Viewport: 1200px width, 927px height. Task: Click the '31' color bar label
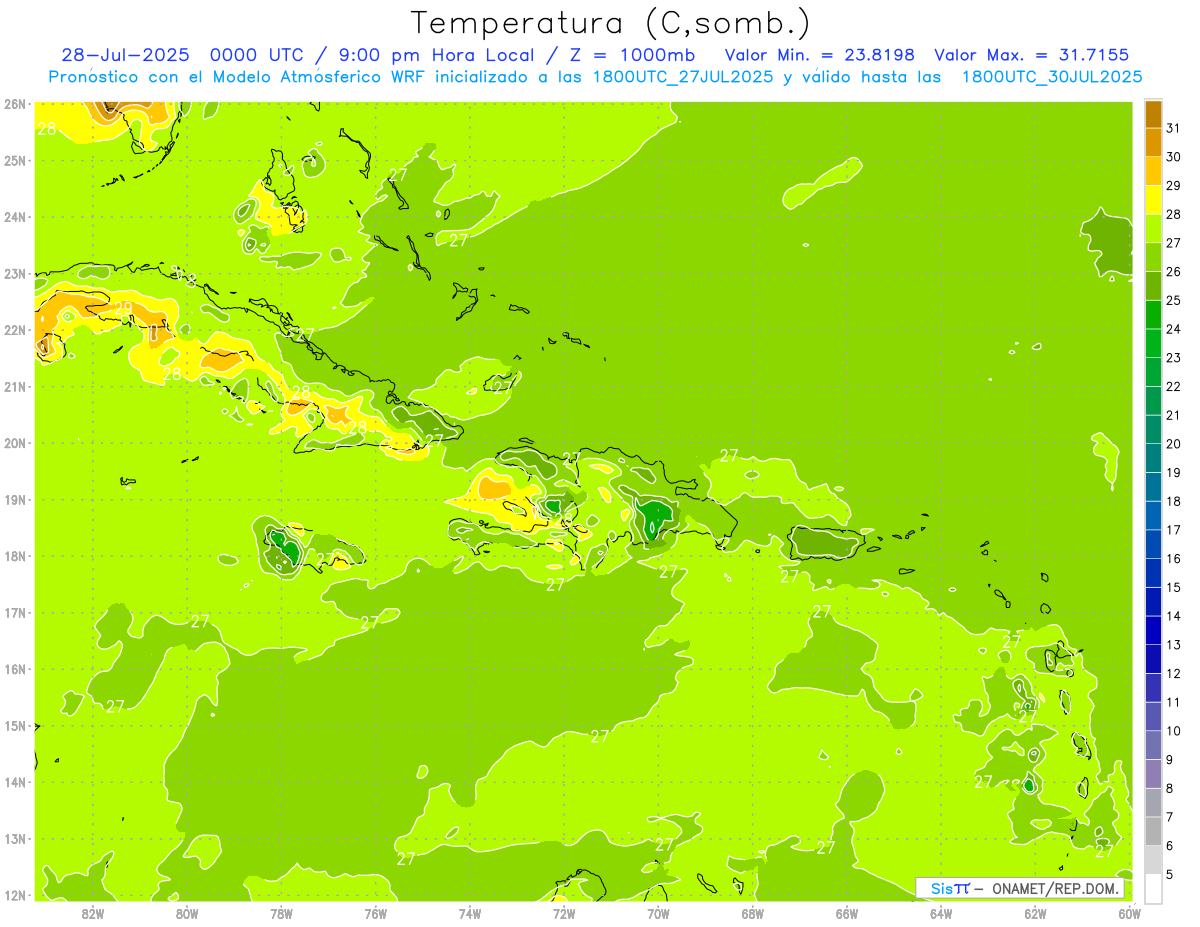1174,127
